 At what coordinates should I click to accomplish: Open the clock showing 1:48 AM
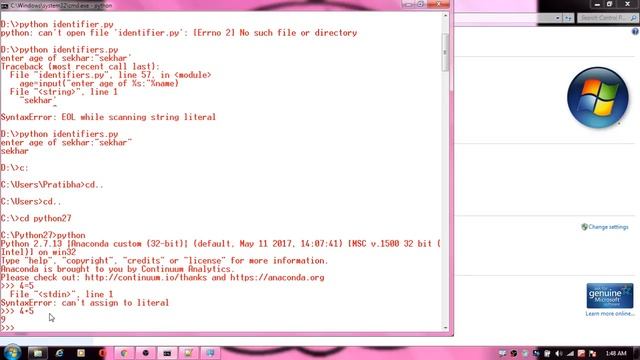(x=616, y=353)
